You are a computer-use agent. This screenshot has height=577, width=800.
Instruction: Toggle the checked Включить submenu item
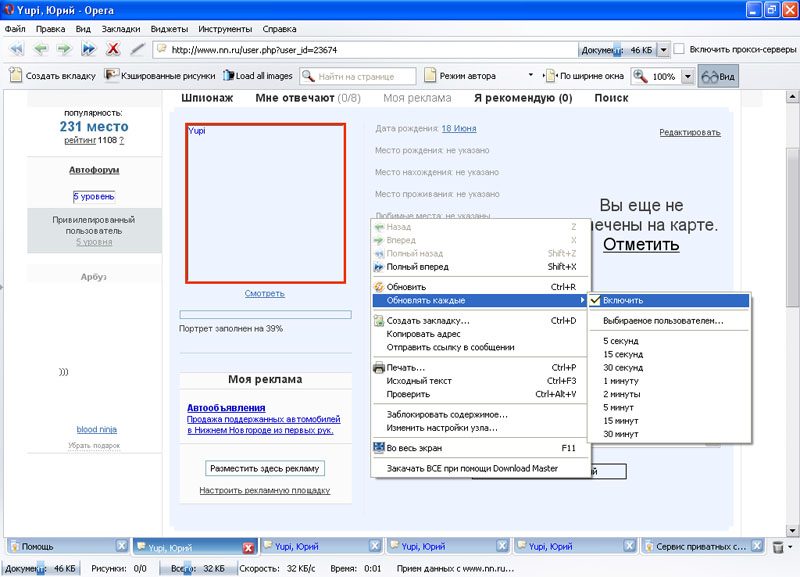pos(669,300)
